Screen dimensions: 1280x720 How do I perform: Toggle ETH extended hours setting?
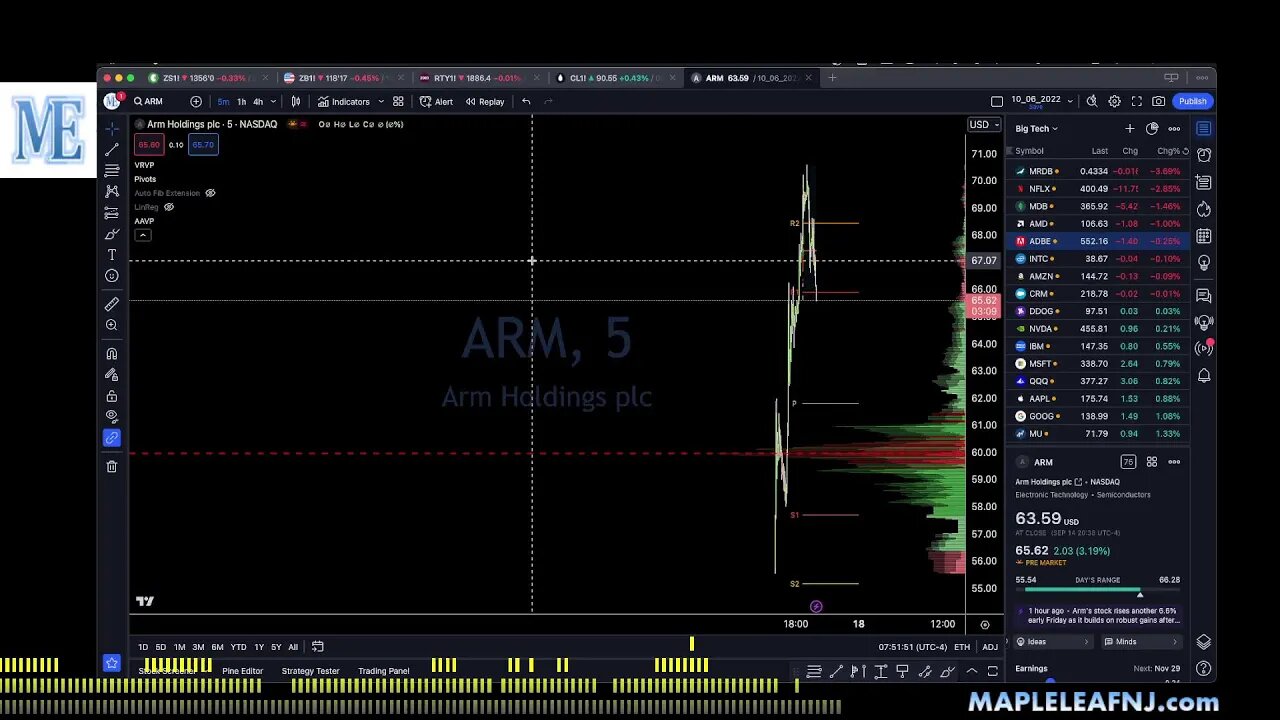pos(962,647)
